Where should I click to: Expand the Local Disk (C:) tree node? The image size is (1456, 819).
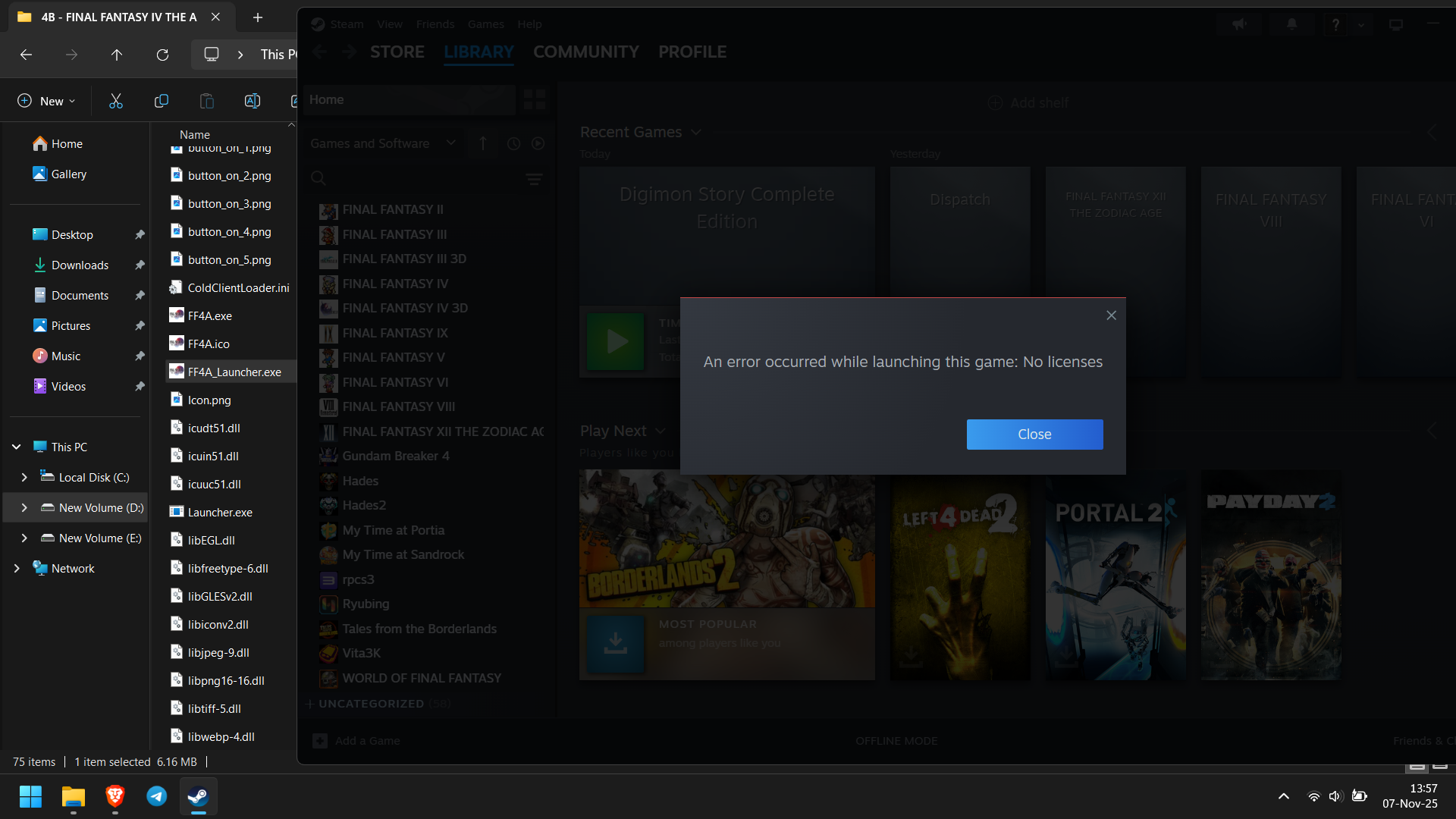coord(24,477)
